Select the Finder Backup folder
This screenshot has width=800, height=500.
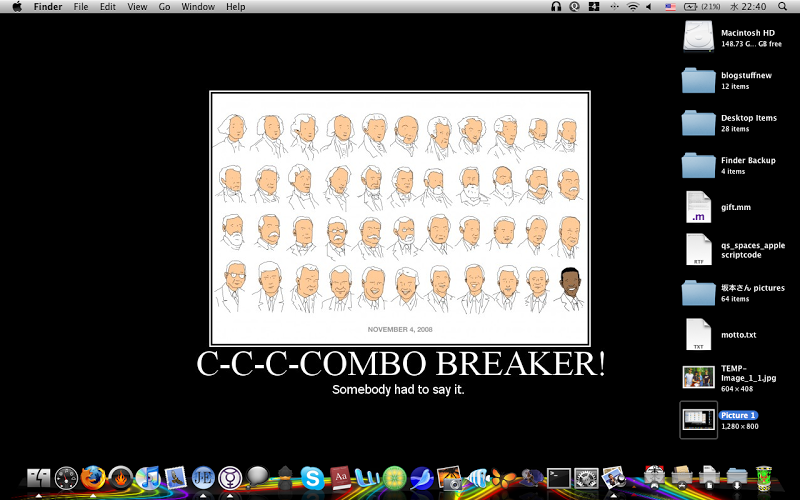[698, 165]
